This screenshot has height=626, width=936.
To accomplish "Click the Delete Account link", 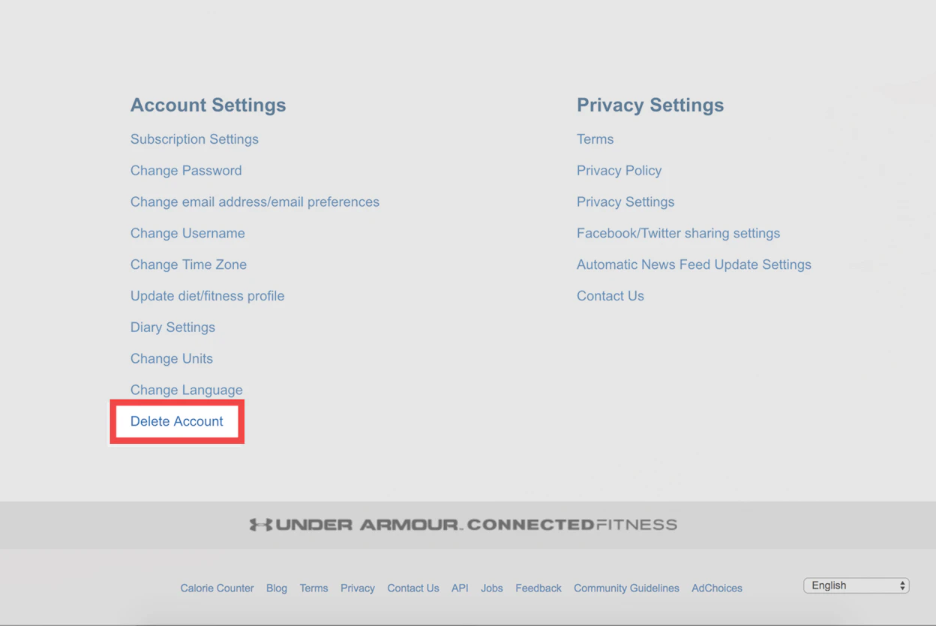I will click(x=177, y=421).
